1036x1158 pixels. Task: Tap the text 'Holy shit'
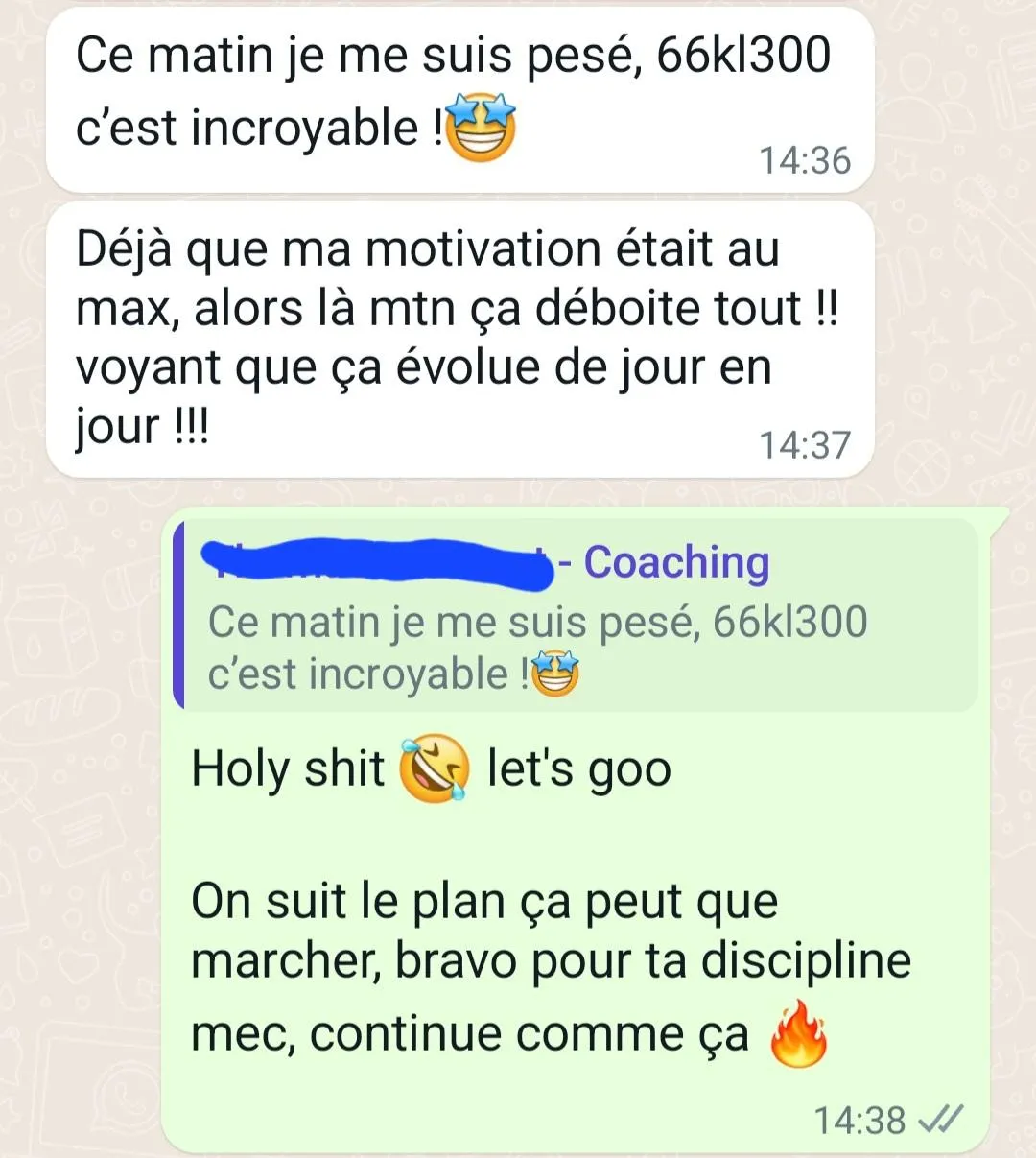pyautogui.click(x=288, y=768)
